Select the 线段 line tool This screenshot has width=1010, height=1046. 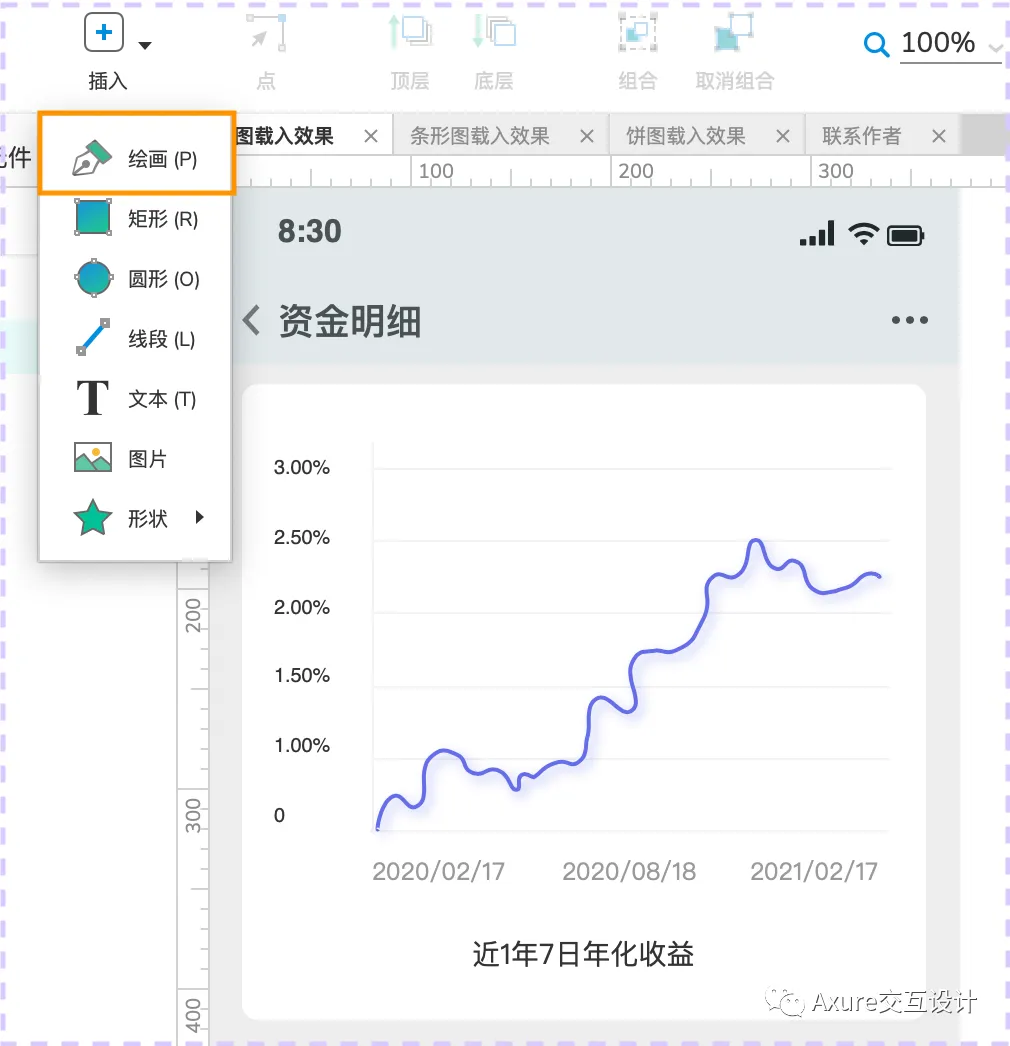135,338
